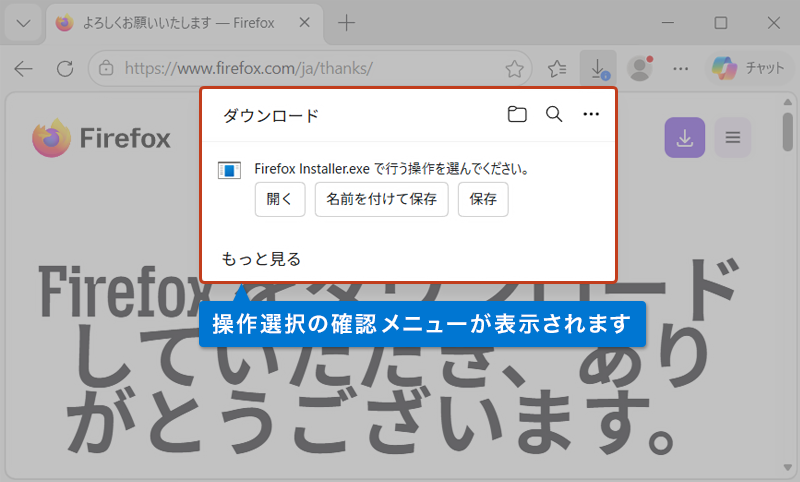Screen dimensions: 800x482
Task: Click the scrollbar down arrow
Action: 788,467
